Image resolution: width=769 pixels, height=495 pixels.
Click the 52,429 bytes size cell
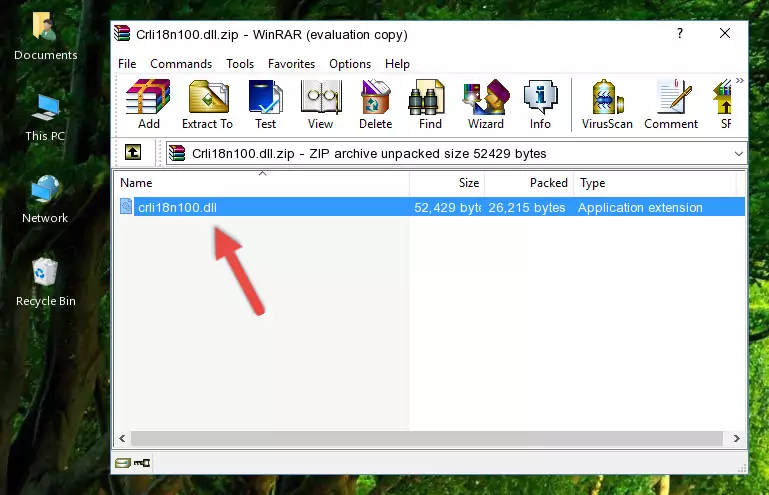pyautogui.click(x=447, y=208)
